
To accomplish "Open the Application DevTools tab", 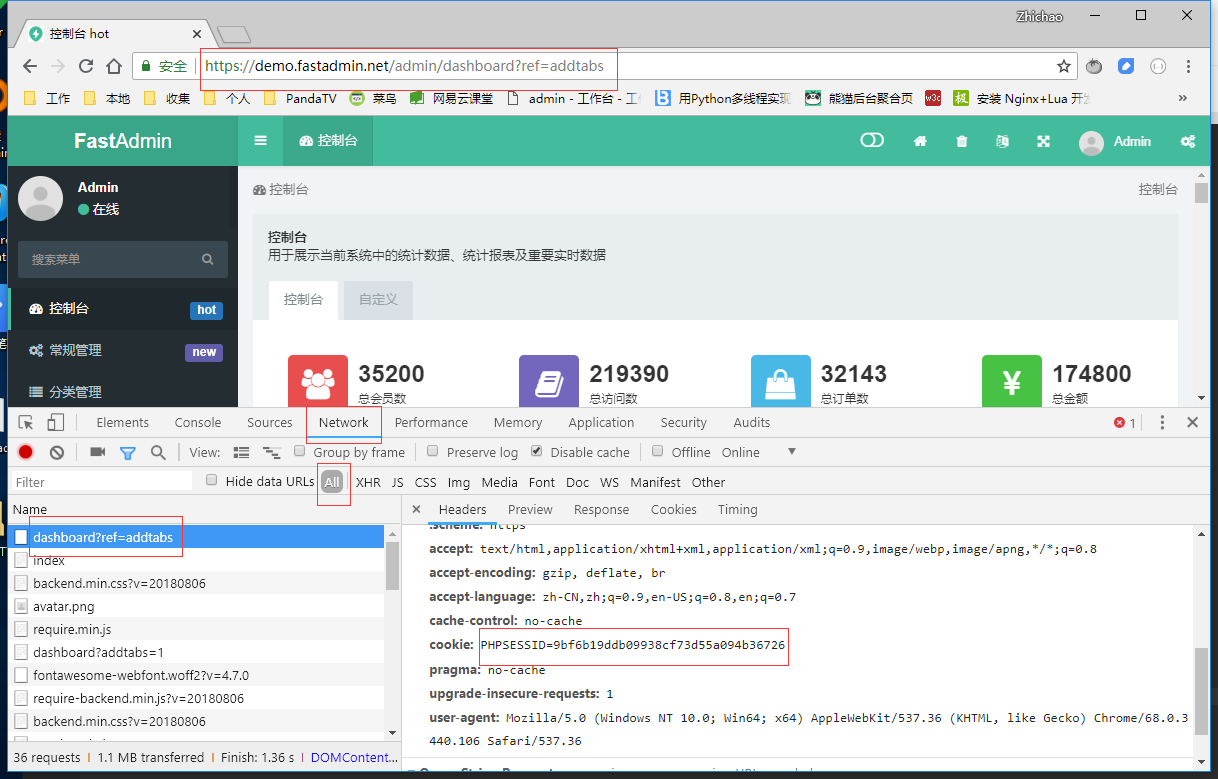I will (x=601, y=423).
